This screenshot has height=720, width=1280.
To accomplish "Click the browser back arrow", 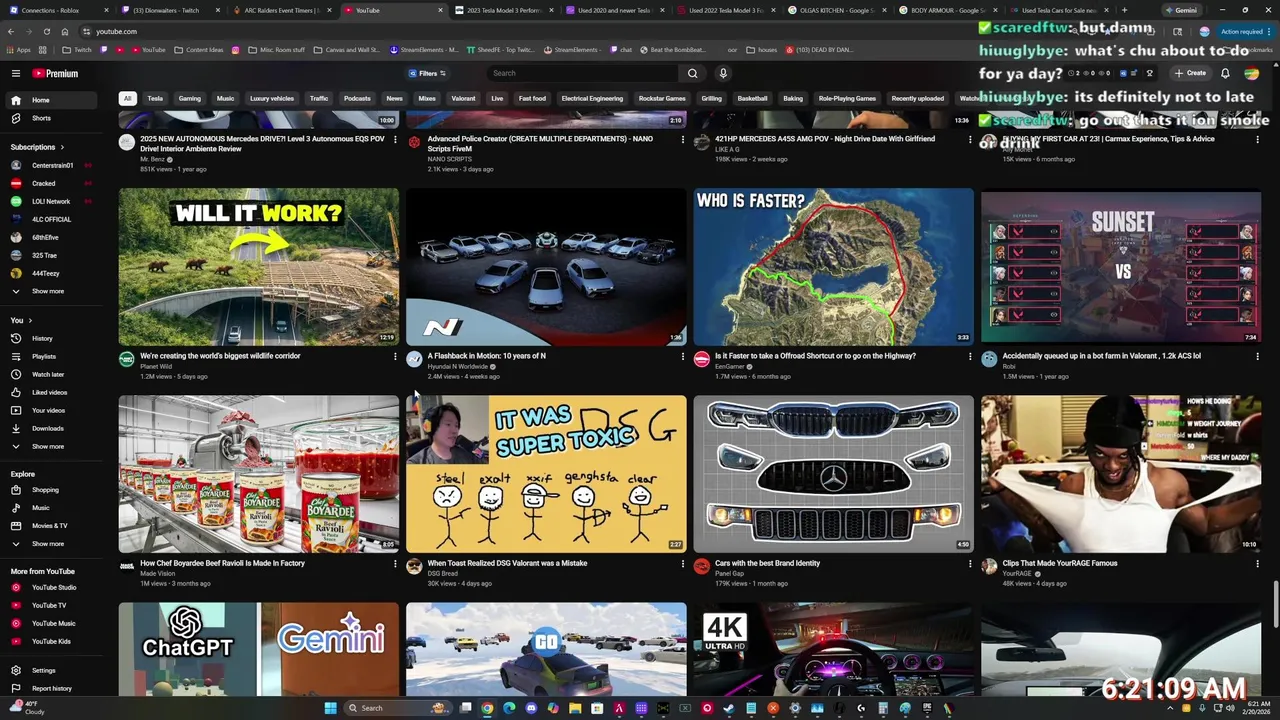I will pyautogui.click(x=10, y=31).
